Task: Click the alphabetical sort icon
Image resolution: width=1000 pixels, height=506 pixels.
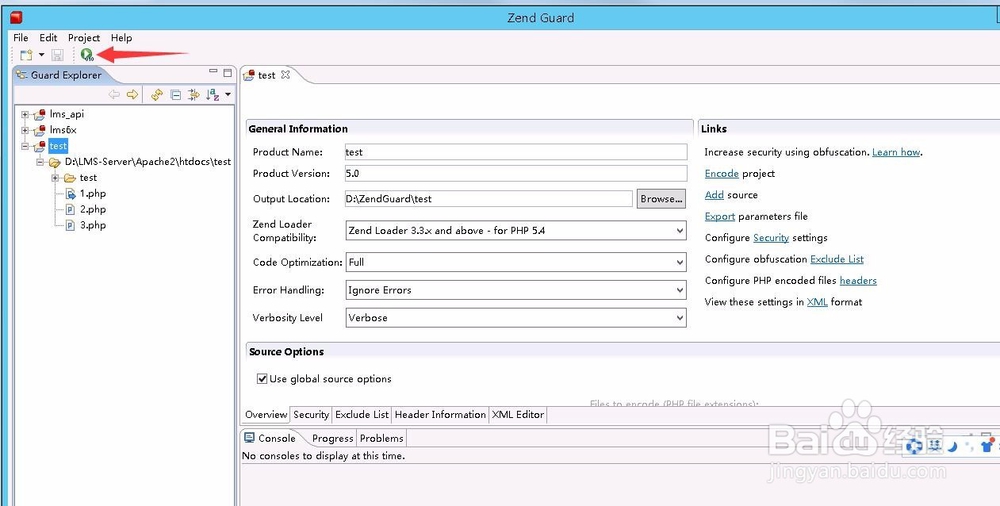Action: tap(212, 95)
